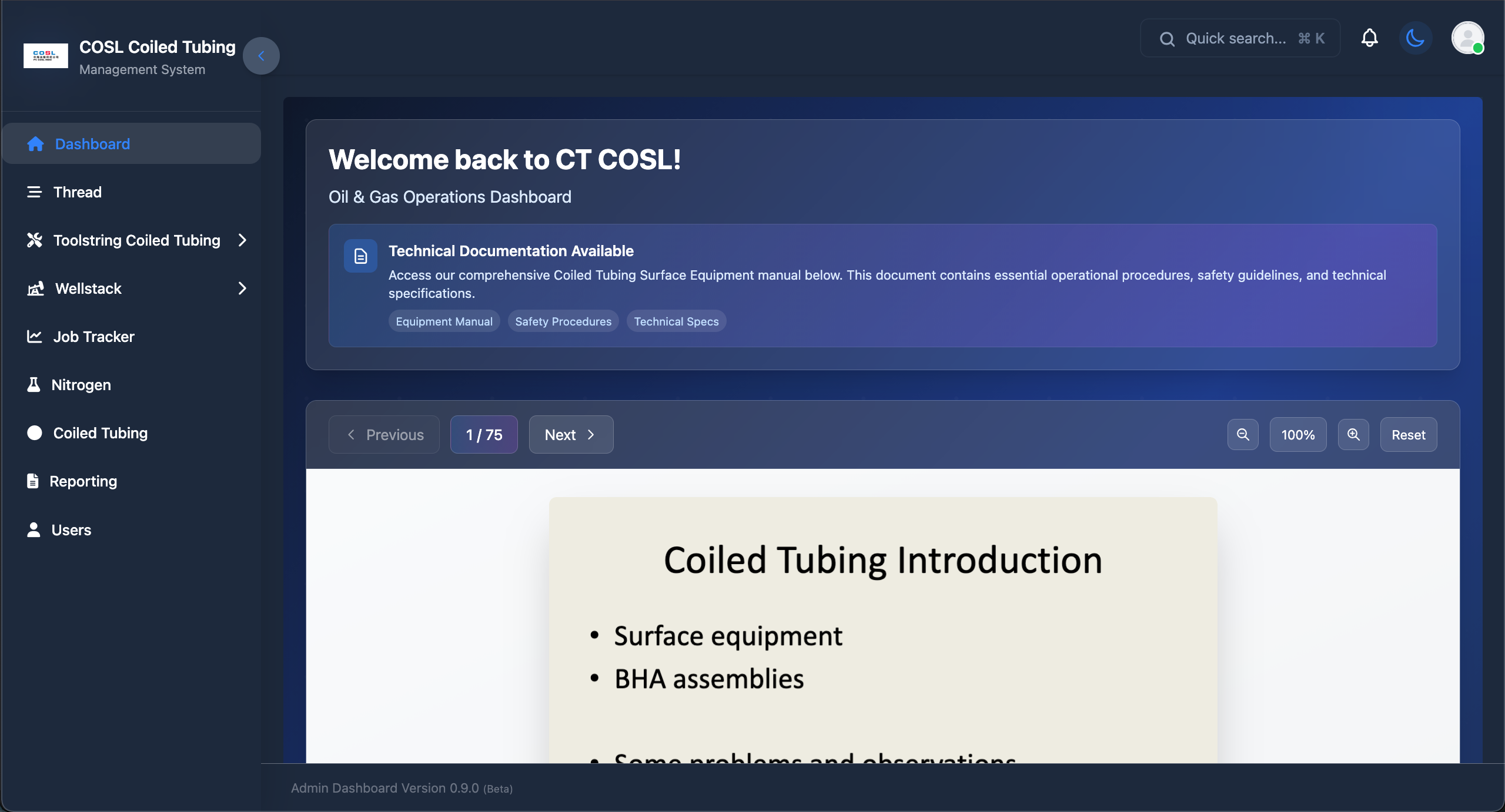Open the user profile avatar
Image resolution: width=1505 pixels, height=812 pixels.
1467,38
